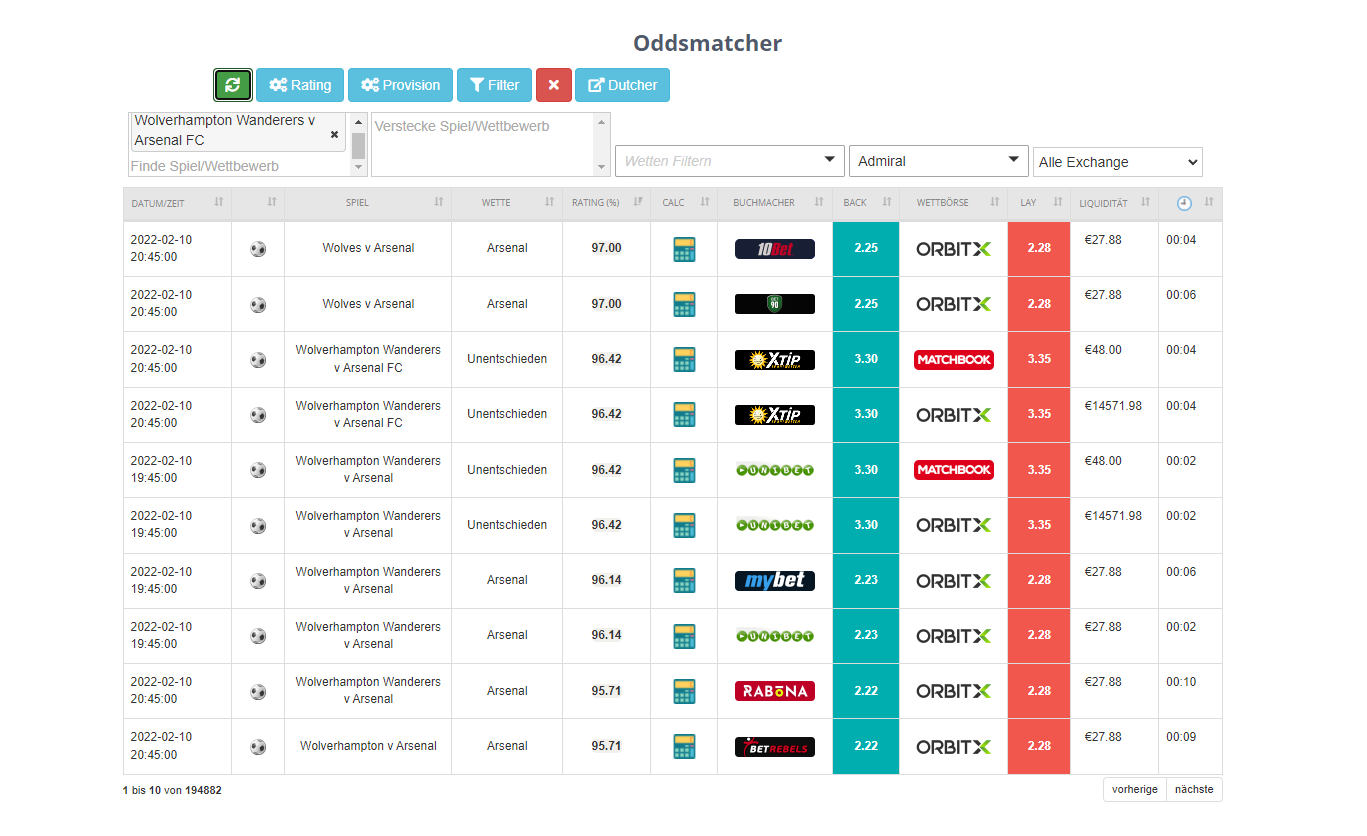Open calculator for the 10Bet row
The height and width of the screenshot is (836, 1367).
(684, 249)
